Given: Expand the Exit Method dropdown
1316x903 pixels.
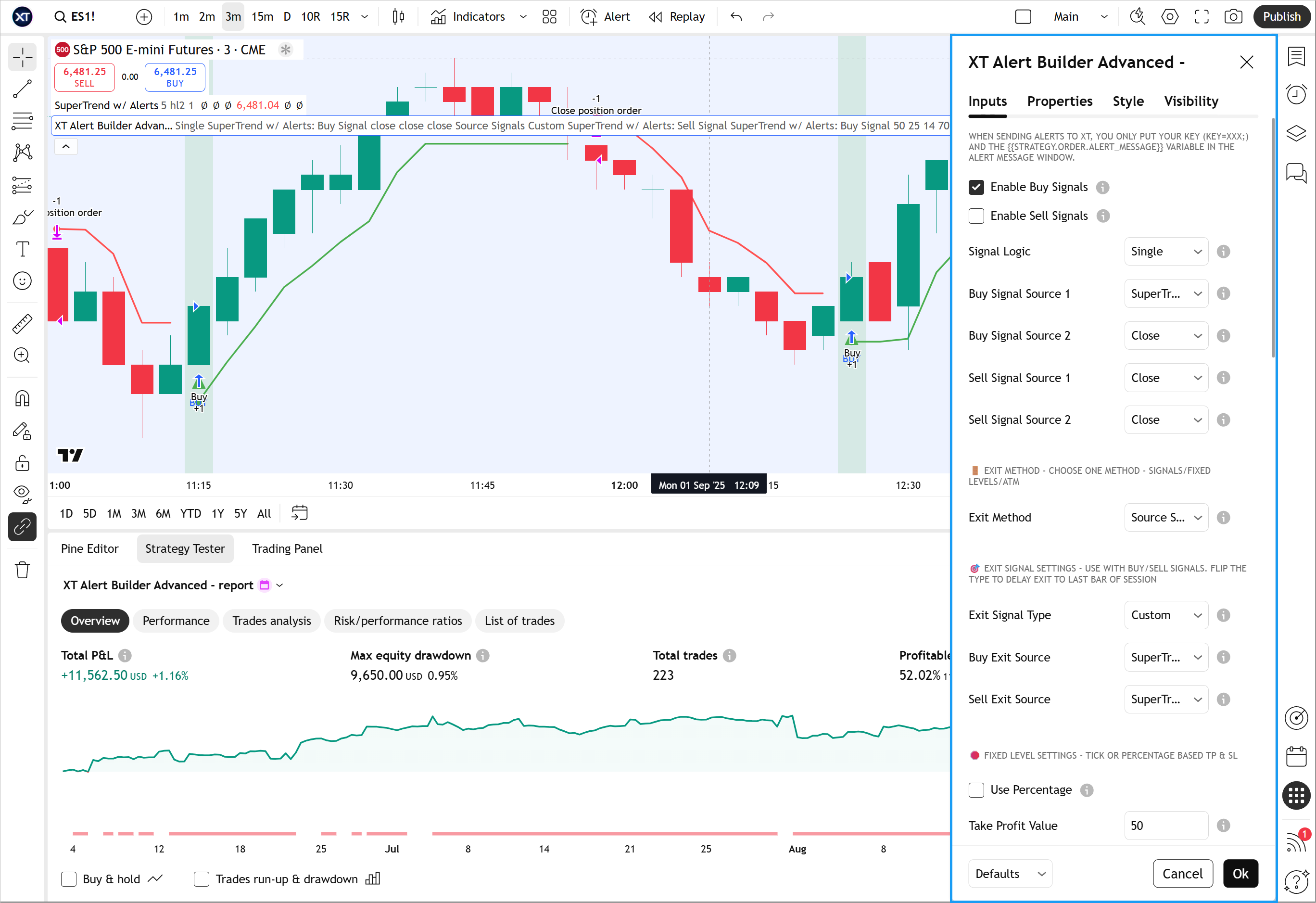Looking at the screenshot, I should 1166,517.
